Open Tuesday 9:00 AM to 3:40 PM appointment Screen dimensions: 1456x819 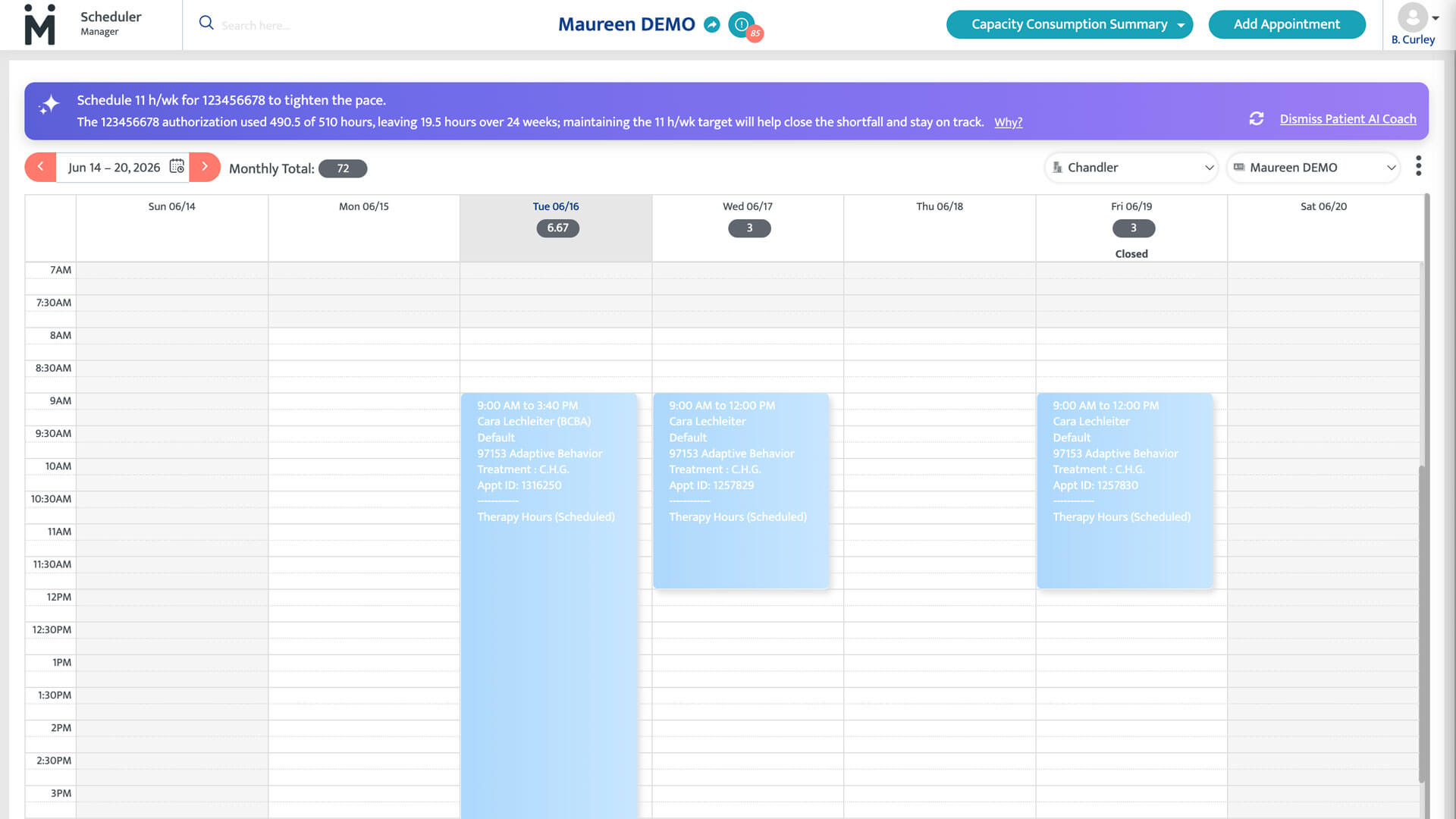[x=549, y=605]
